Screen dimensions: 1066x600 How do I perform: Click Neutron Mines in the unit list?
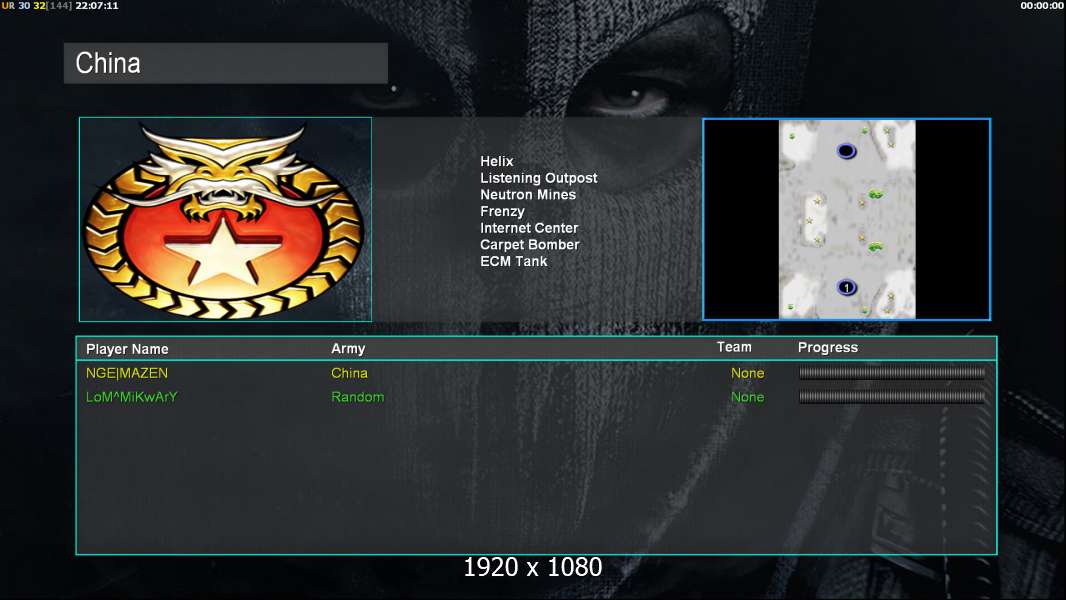tap(528, 194)
